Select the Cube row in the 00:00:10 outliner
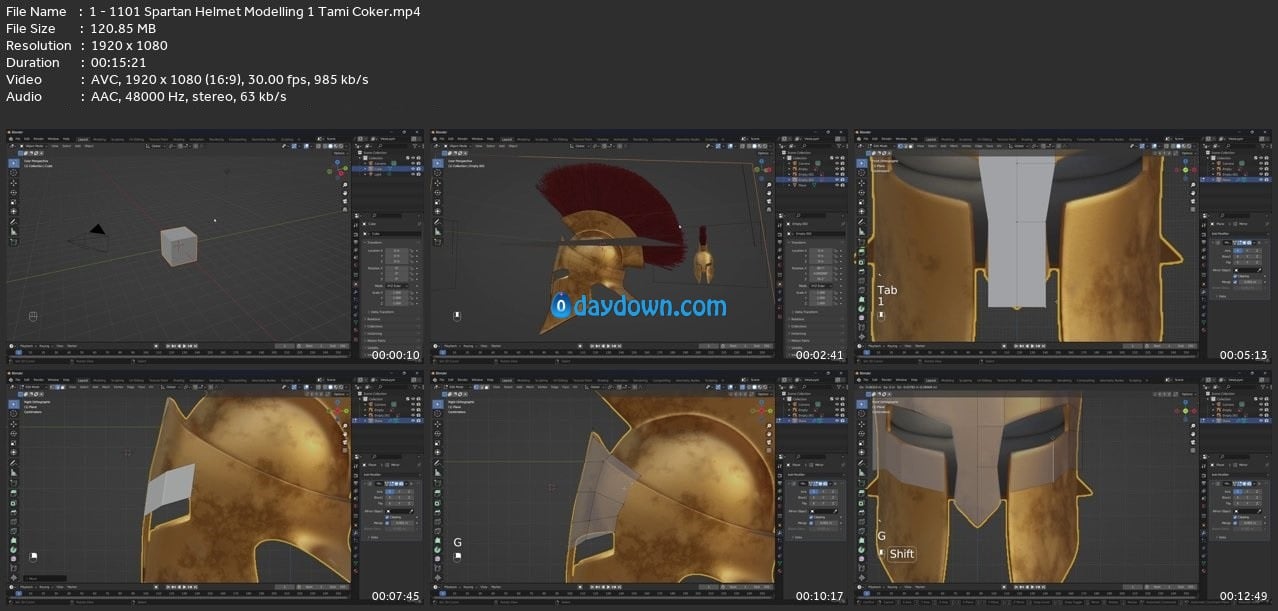Screen dimensions: 1278x611 (x=387, y=169)
